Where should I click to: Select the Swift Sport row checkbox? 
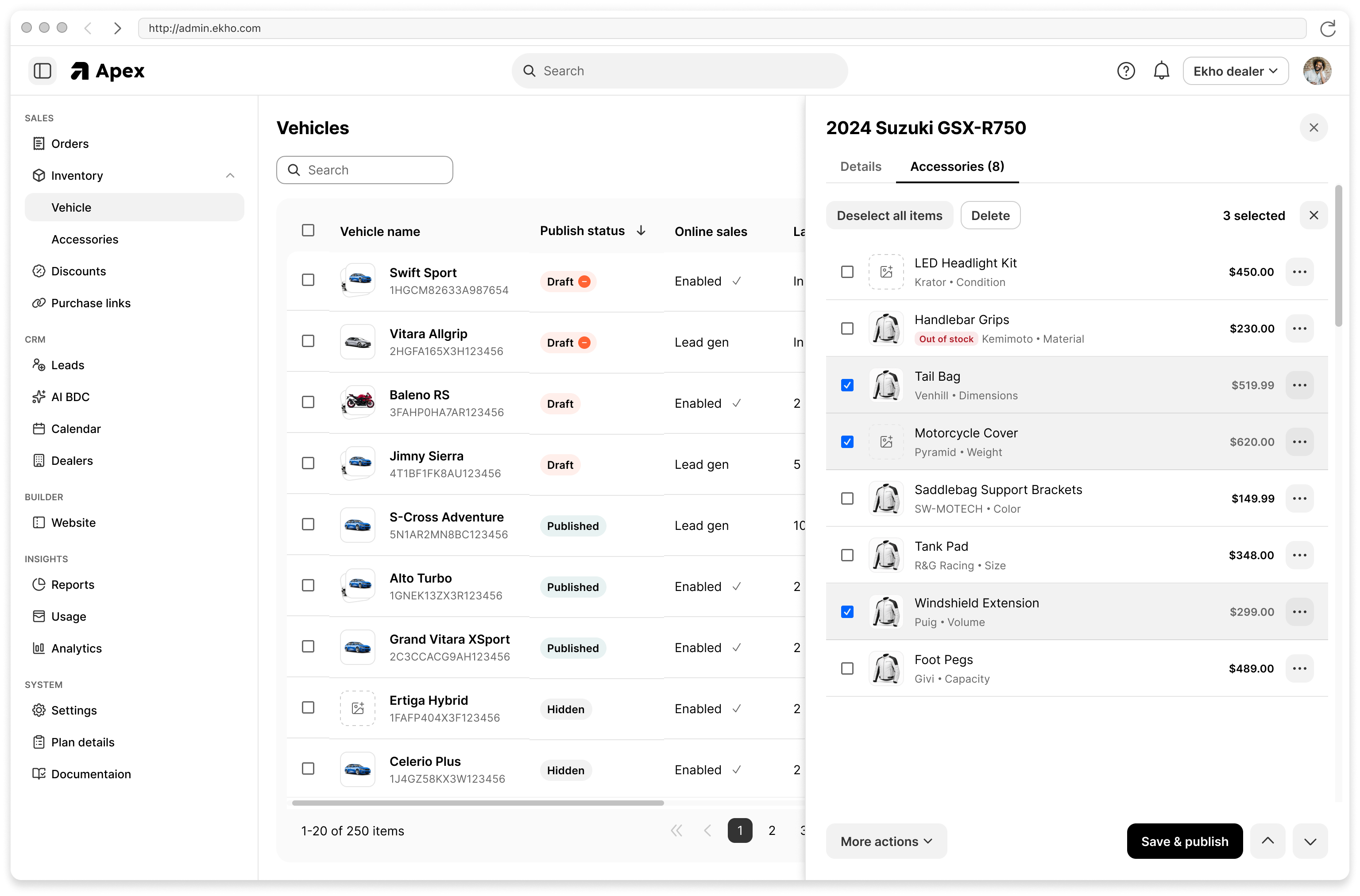[308, 280]
